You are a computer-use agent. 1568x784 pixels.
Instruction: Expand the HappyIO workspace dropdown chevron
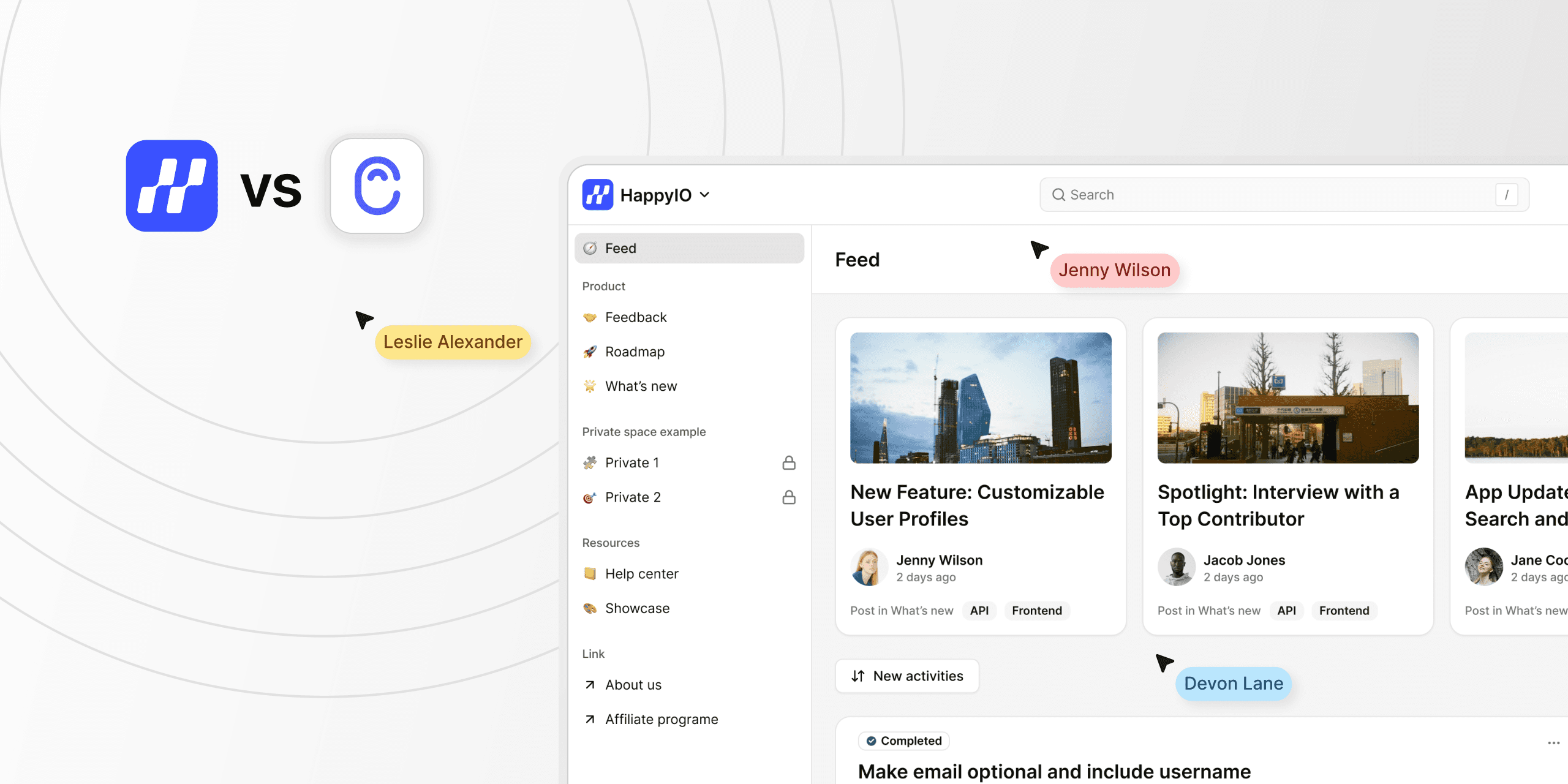pos(705,195)
